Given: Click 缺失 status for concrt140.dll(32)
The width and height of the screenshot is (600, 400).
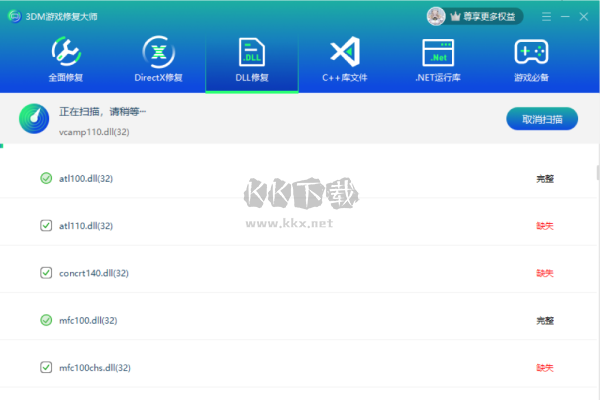Looking at the screenshot, I should coord(545,273).
